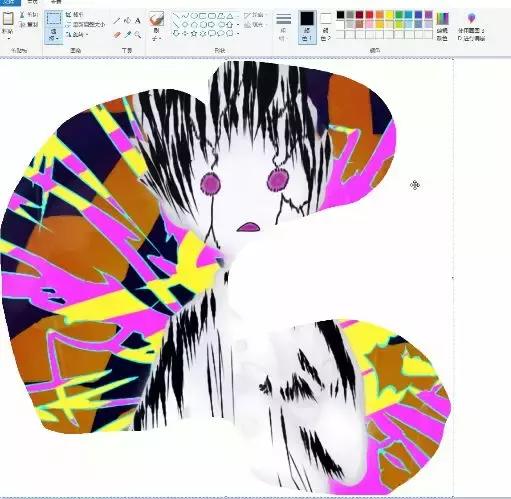Select the rectangular Selection tool
Screen dimensions: 511x499
54,19
